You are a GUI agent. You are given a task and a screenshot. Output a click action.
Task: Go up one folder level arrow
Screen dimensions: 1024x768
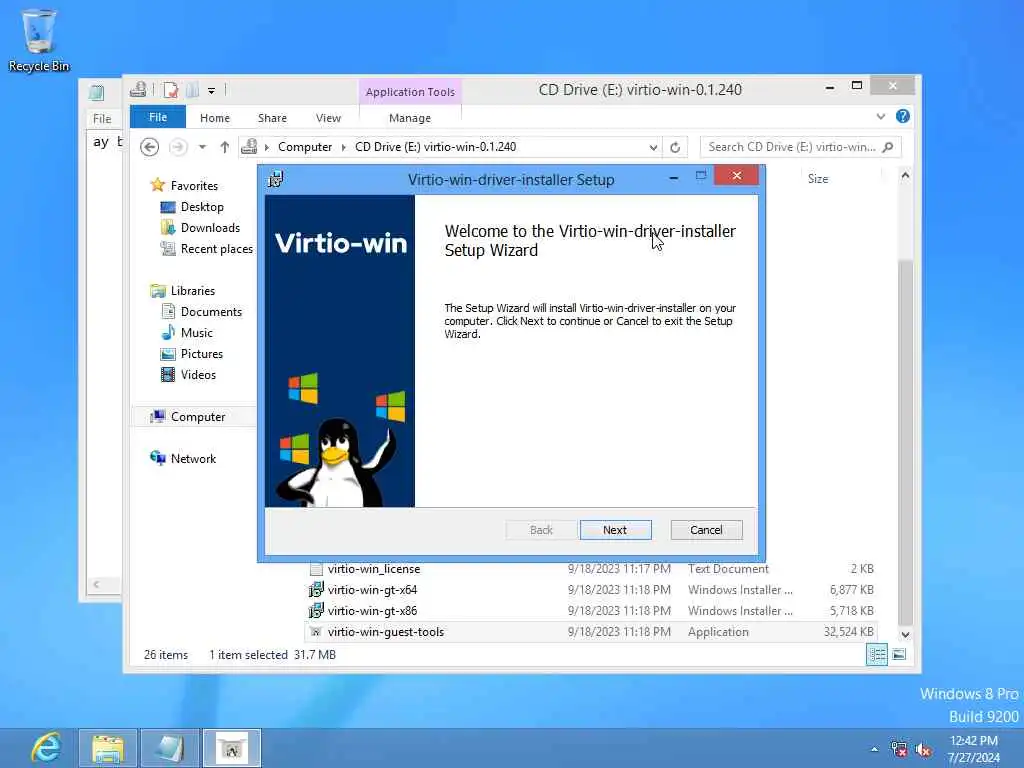tap(225, 147)
